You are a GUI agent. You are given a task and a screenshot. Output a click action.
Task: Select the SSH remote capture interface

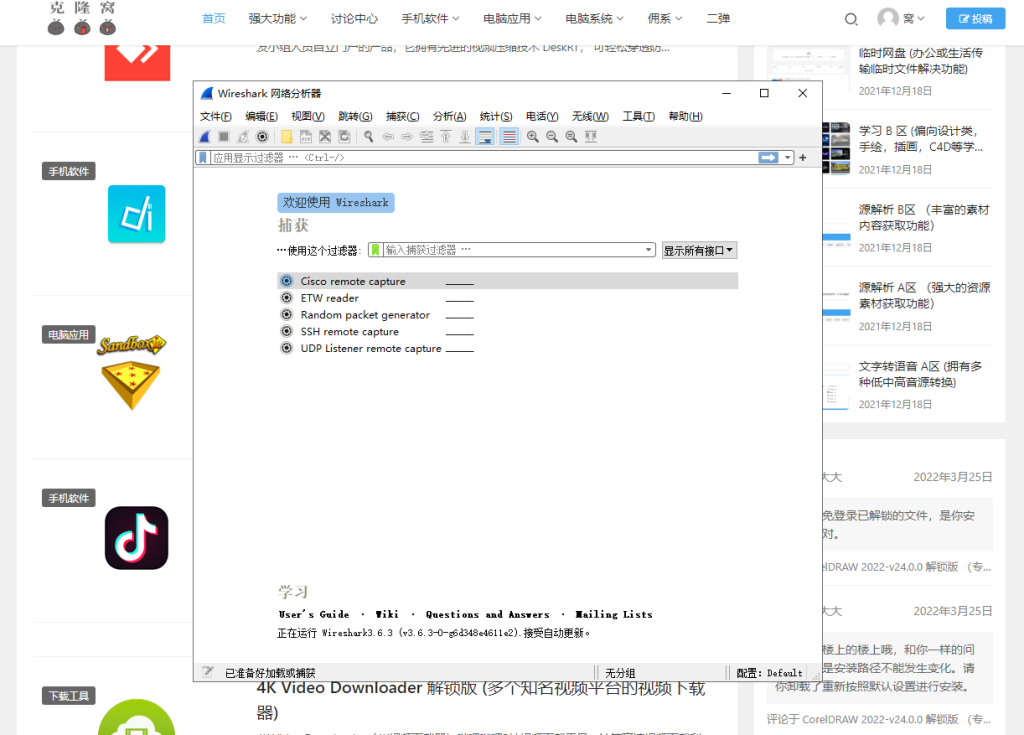[x=507, y=331]
